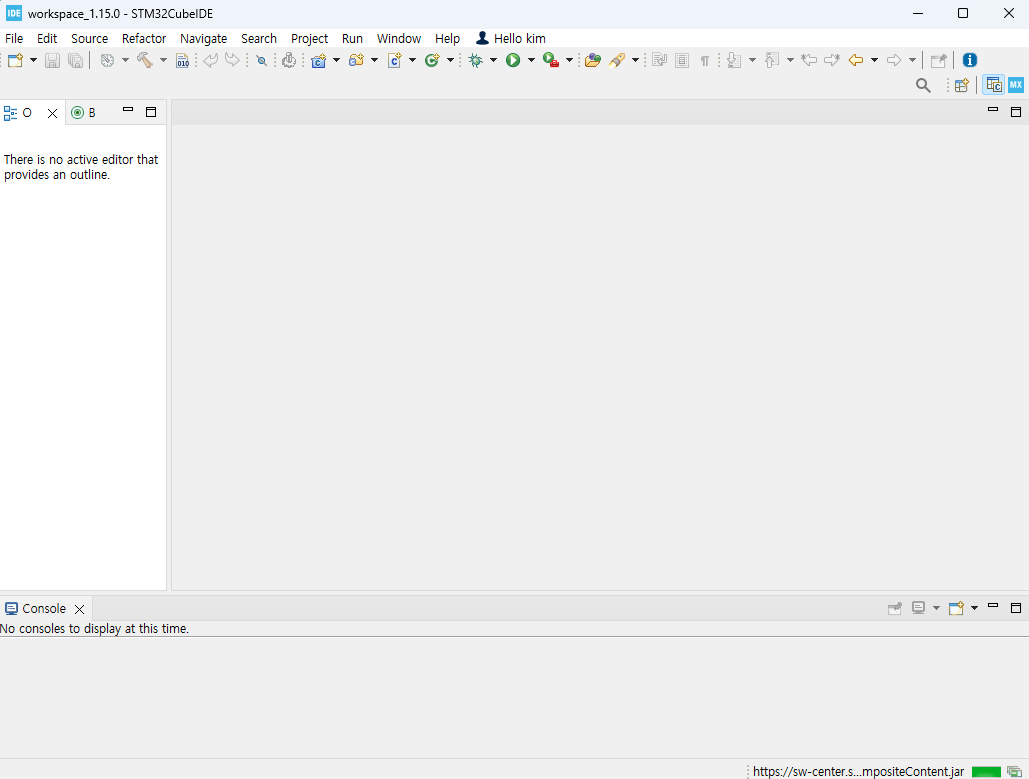The image size is (1029, 779).
Task: Open quick search with the magnifier icon
Action: [x=923, y=85]
